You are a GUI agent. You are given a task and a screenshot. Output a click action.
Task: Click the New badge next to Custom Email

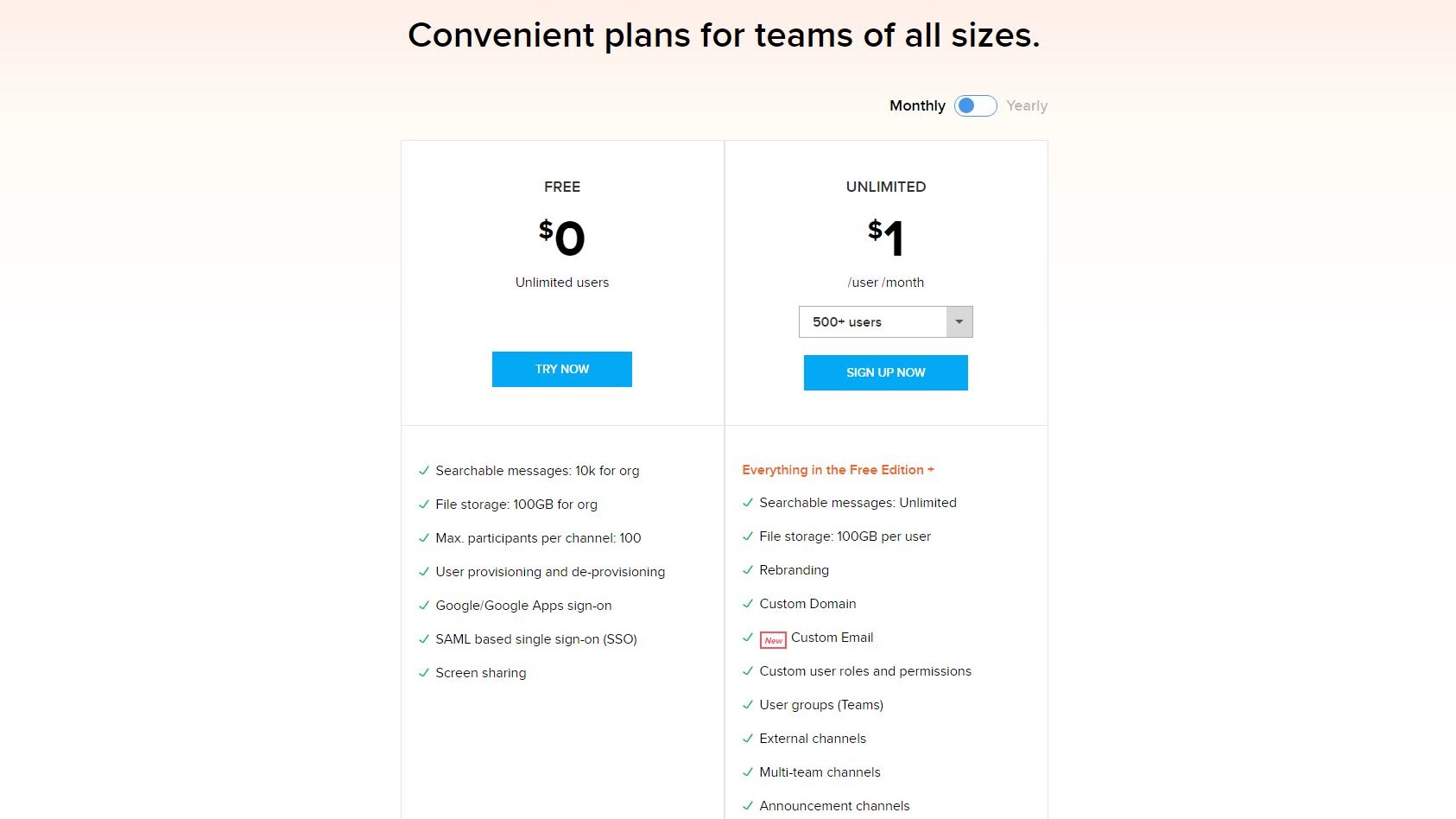[773, 639]
